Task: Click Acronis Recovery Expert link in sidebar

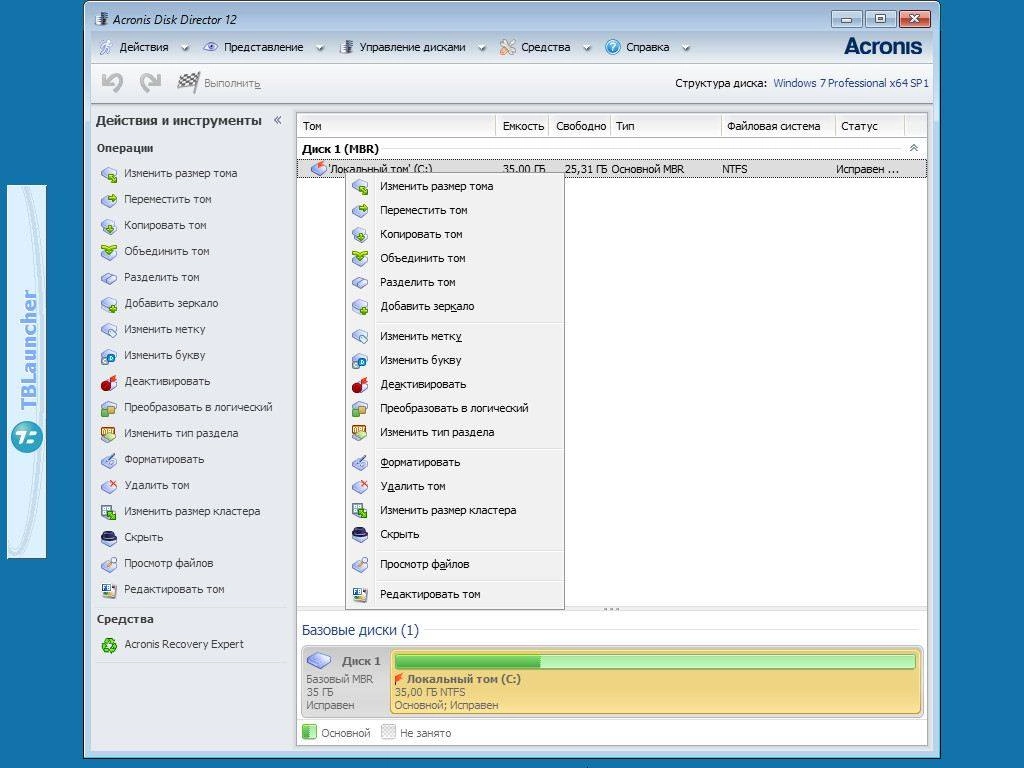Action: click(x=184, y=644)
